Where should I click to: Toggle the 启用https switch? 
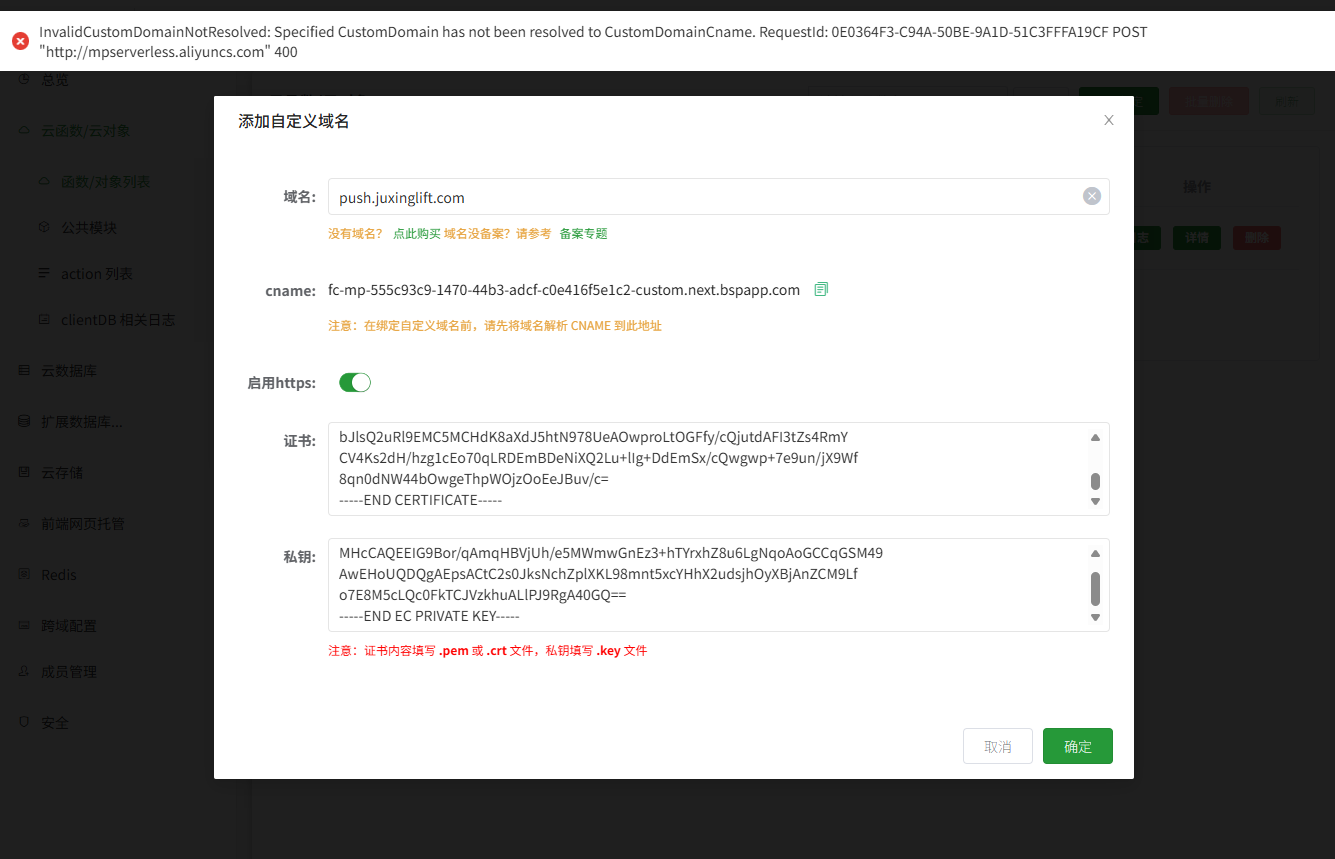pyautogui.click(x=355, y=382)
